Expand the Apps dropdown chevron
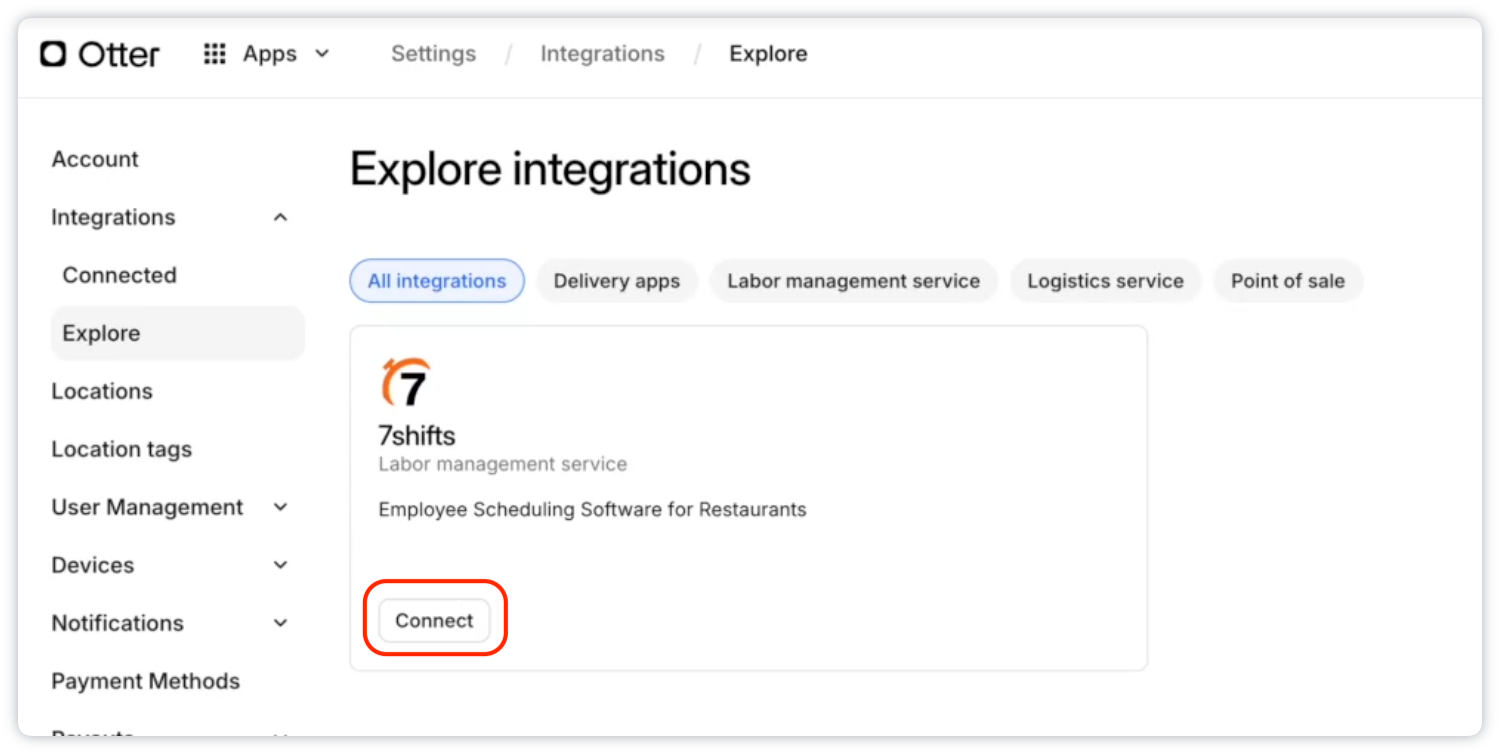The height and width of the screenshot is (754, 1500). coord(322,54)
